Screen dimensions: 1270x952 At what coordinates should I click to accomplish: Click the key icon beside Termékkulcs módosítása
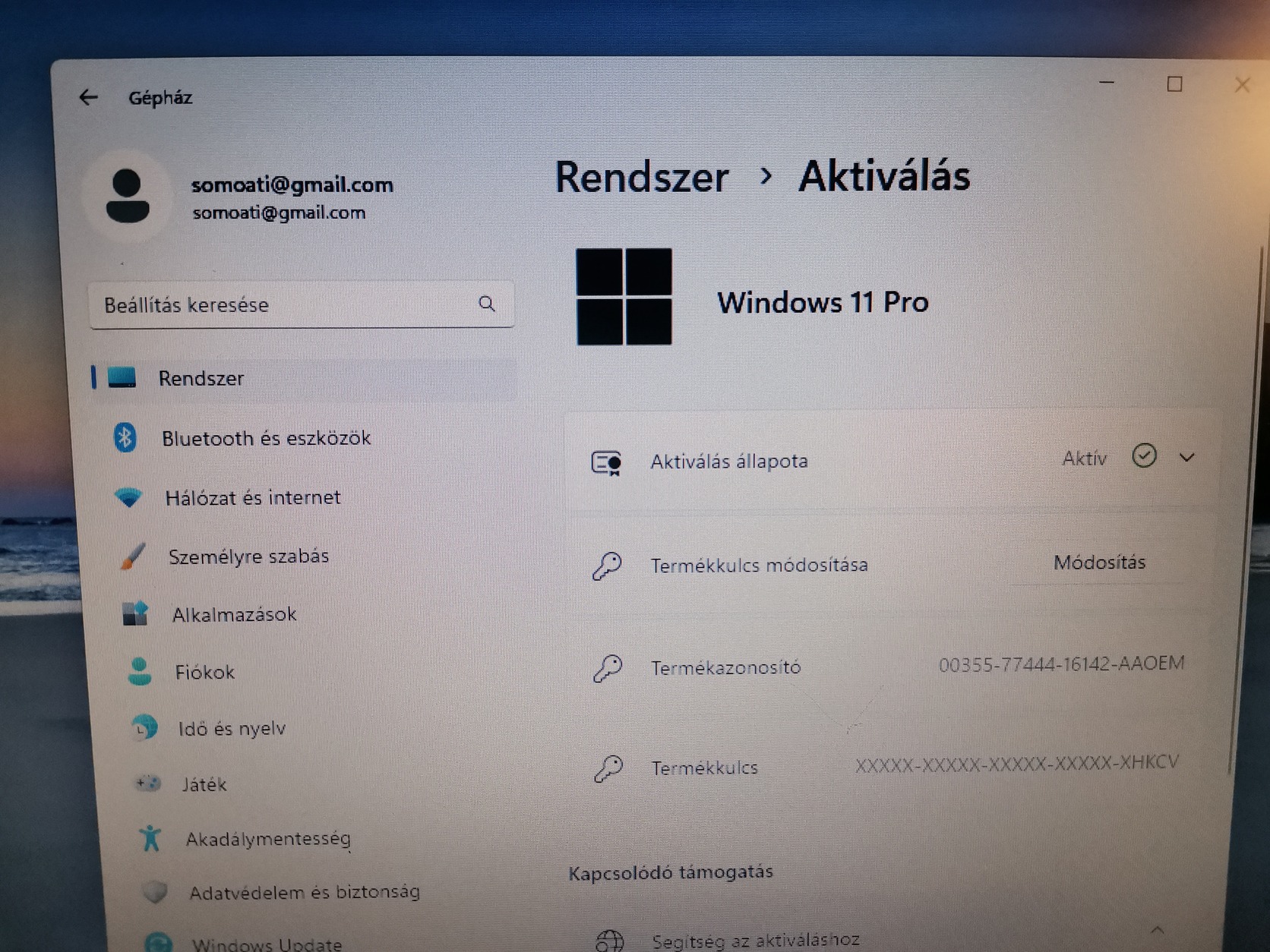coord(607,566)
